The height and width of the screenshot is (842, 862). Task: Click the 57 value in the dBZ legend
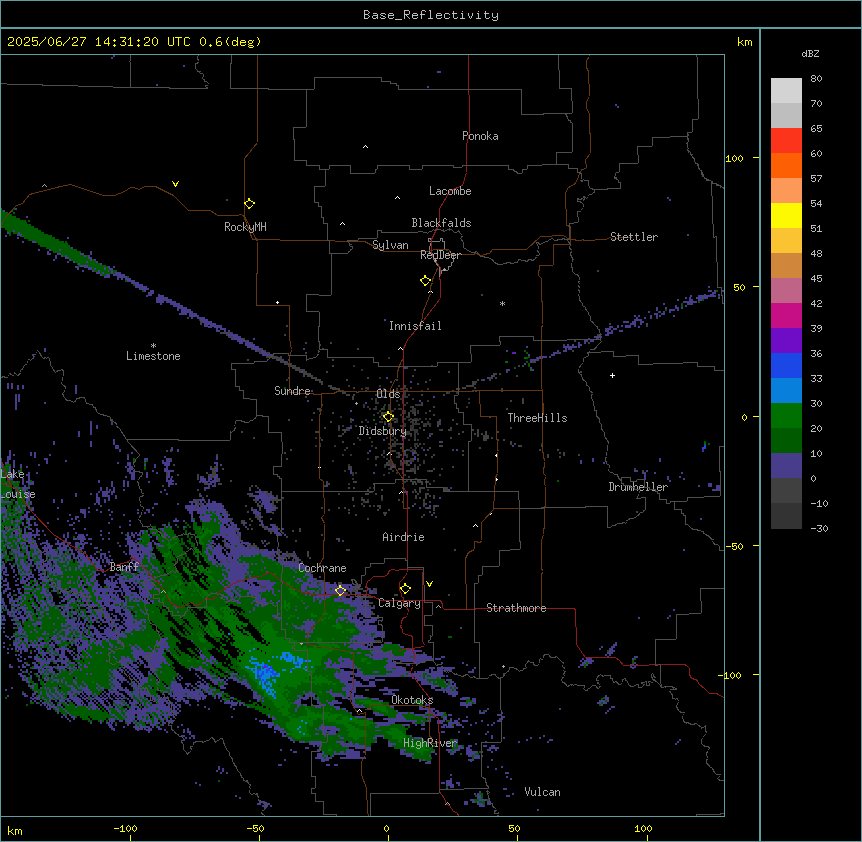pos(816,179)
